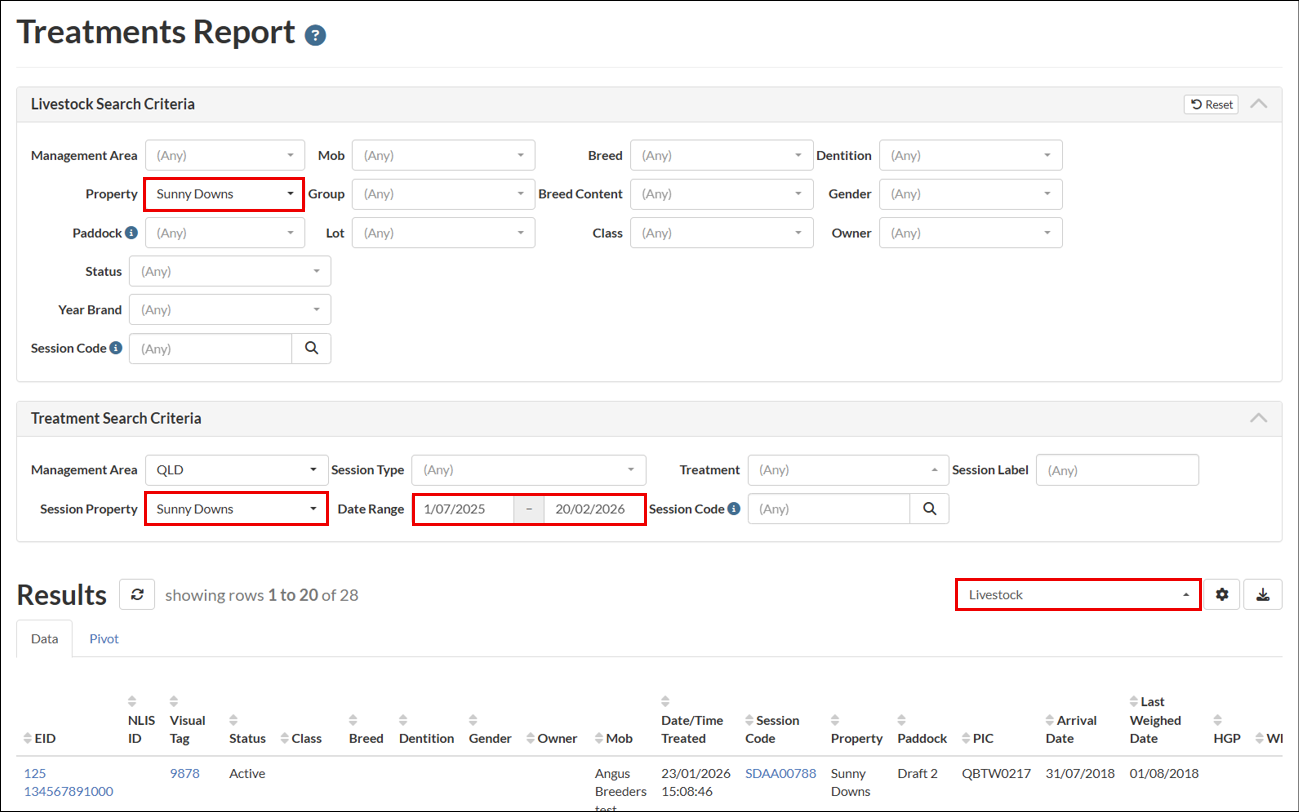This screenshot has width=1299, height=812.
Task: Open session code SDAA00788 link
Action: coord(780,774)
